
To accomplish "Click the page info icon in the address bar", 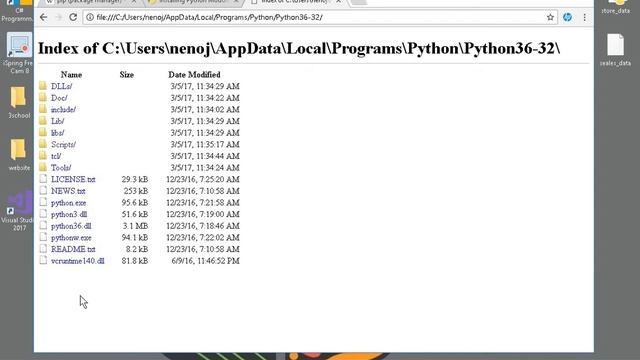I will (90, 17).
